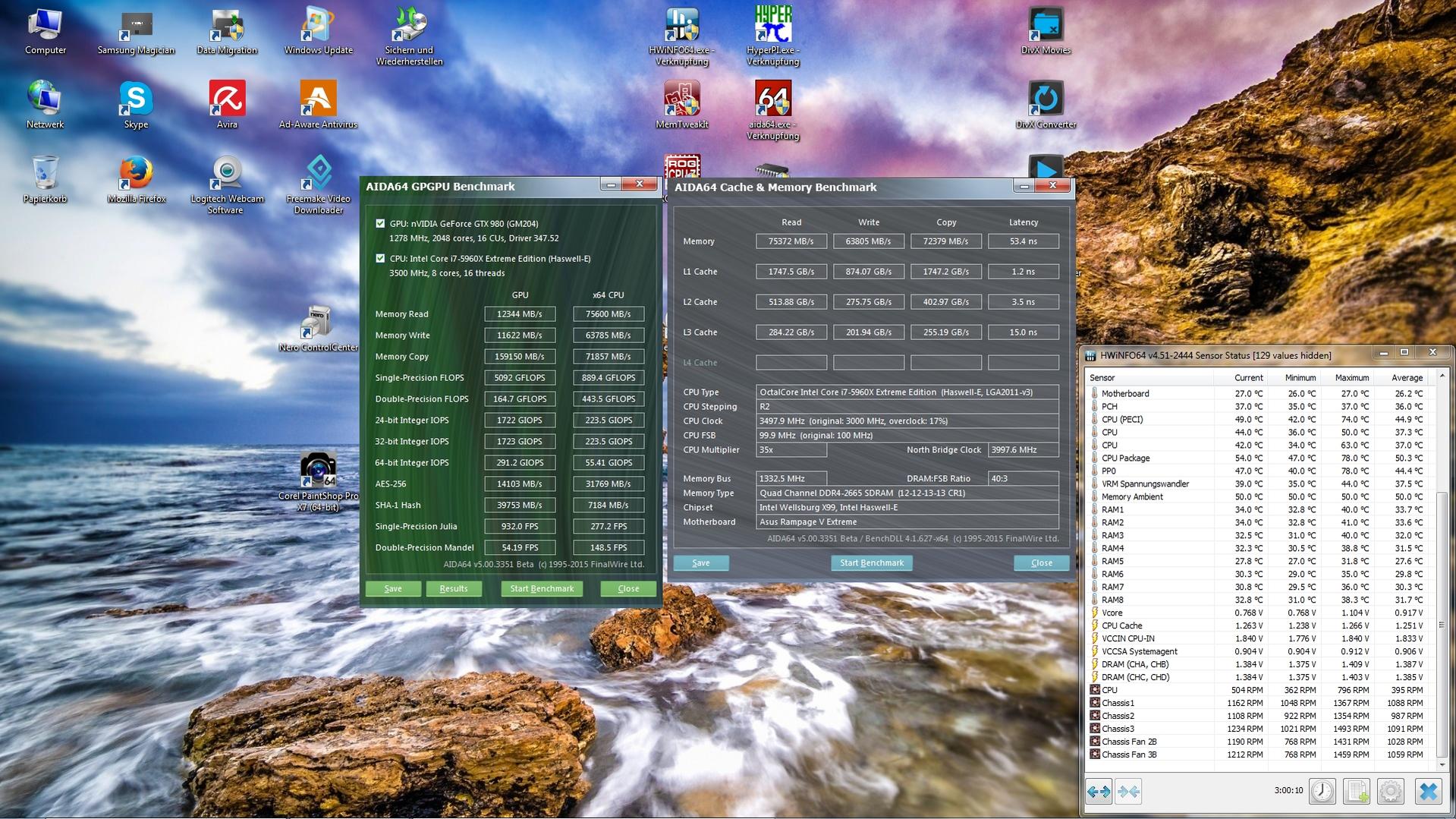Toggle the GPU GeForce GTX 980 checkbox

click(380, 223)
